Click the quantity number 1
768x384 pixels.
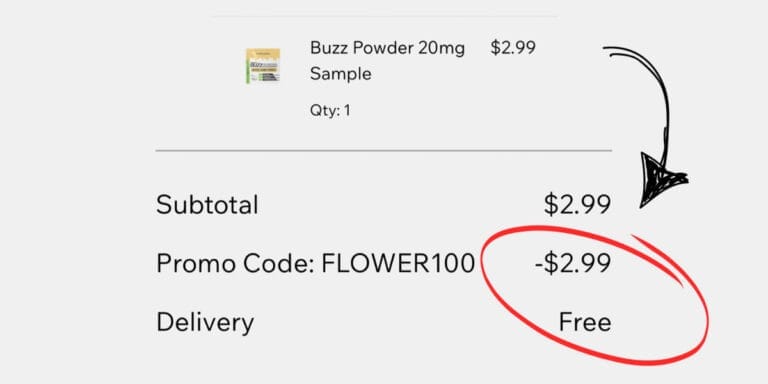pos(347,110)
